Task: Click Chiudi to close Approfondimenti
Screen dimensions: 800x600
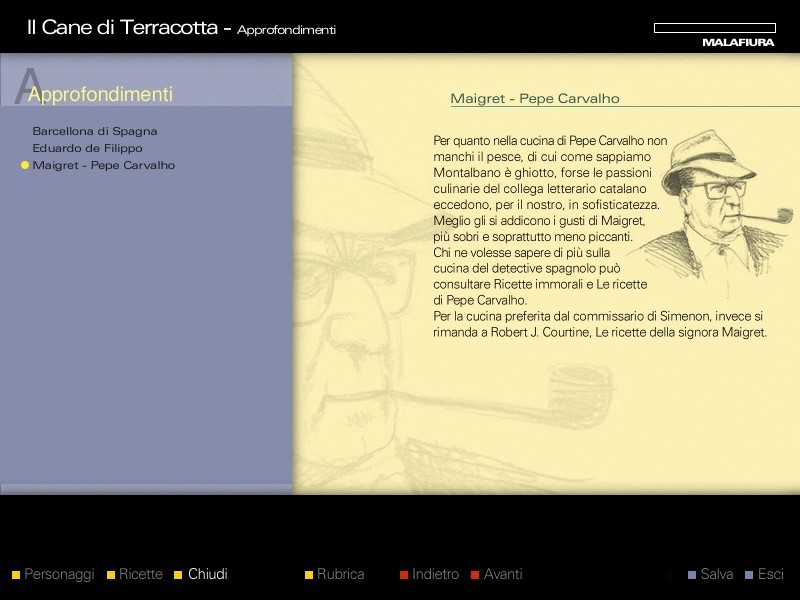Action: click(208, 574)
